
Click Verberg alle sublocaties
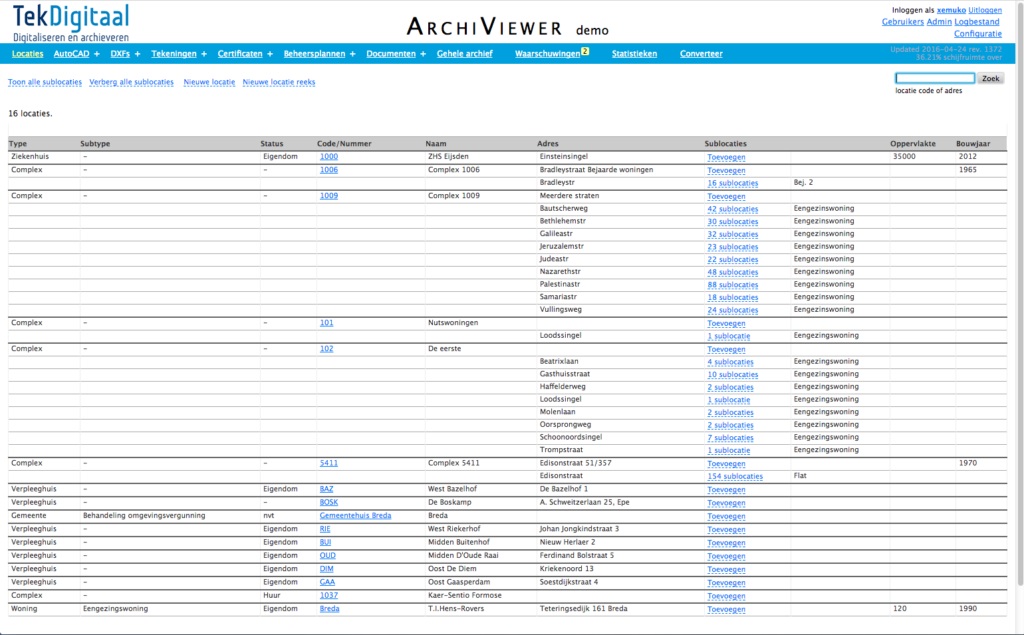click(x=131, y=82)
